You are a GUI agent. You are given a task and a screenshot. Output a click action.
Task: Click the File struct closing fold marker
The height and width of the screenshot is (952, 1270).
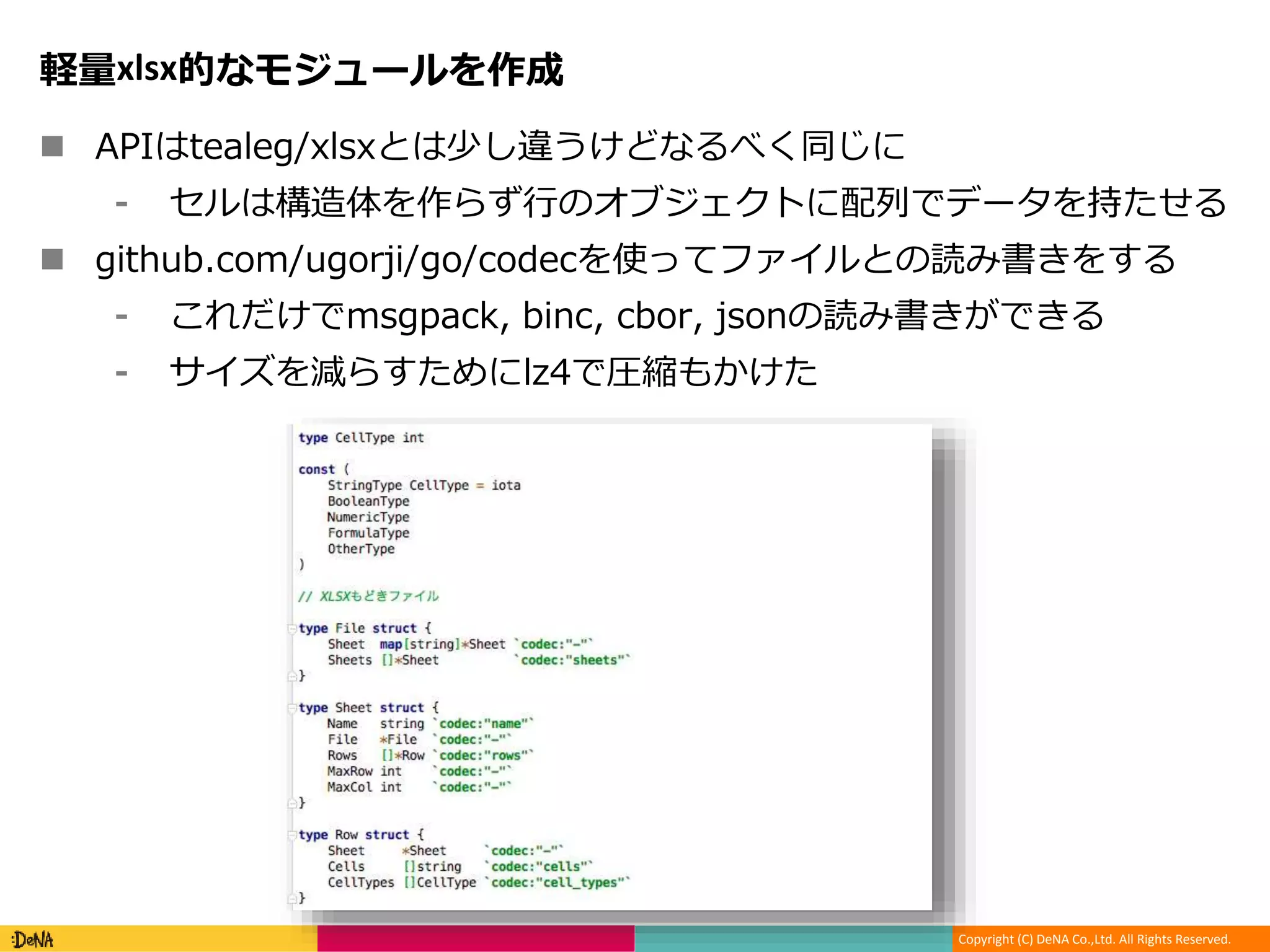(293, 676)
